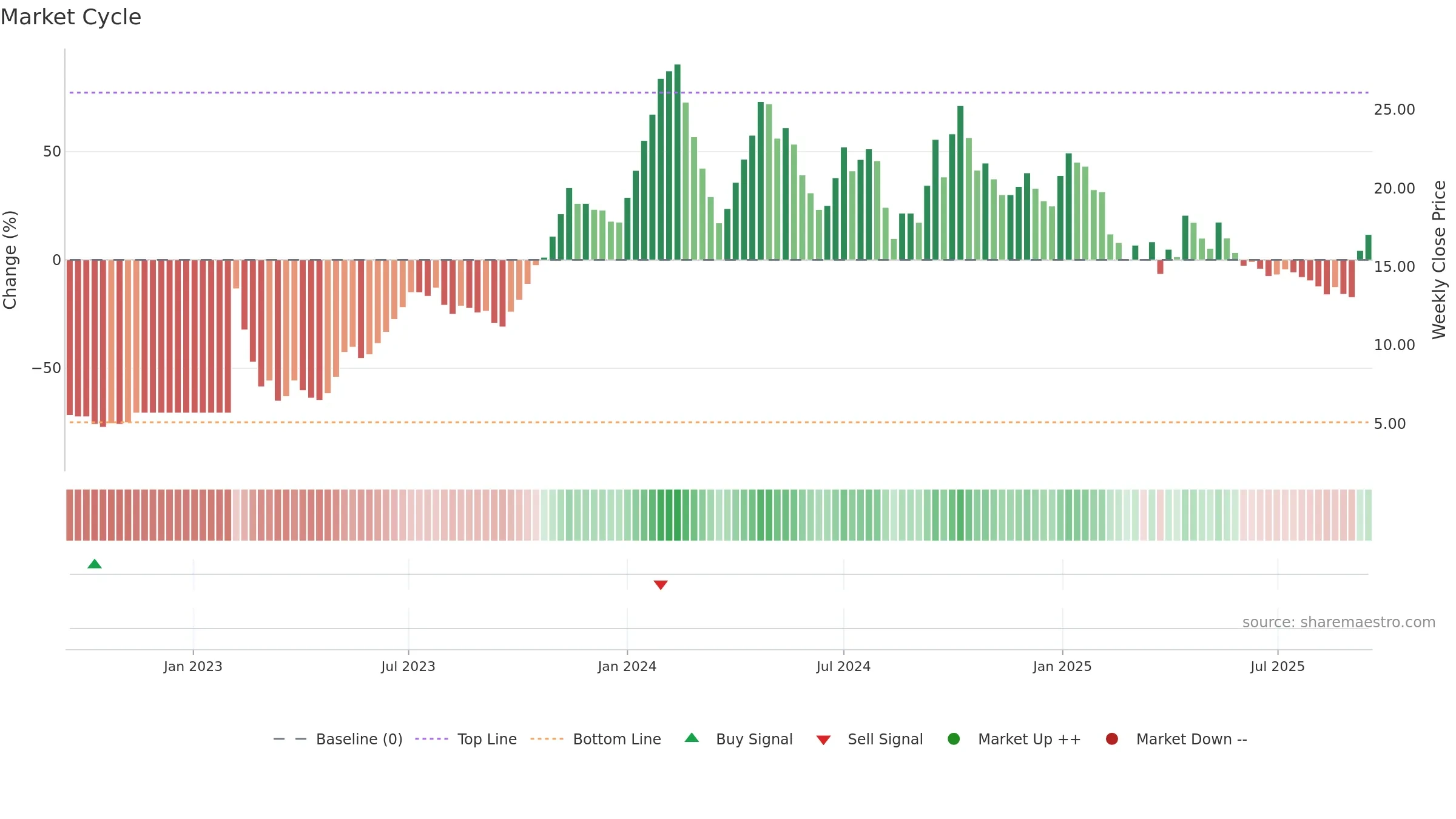Toggle the Top Line legend entry
Screen dimensions: 1456x819
(x=466, y=739)
